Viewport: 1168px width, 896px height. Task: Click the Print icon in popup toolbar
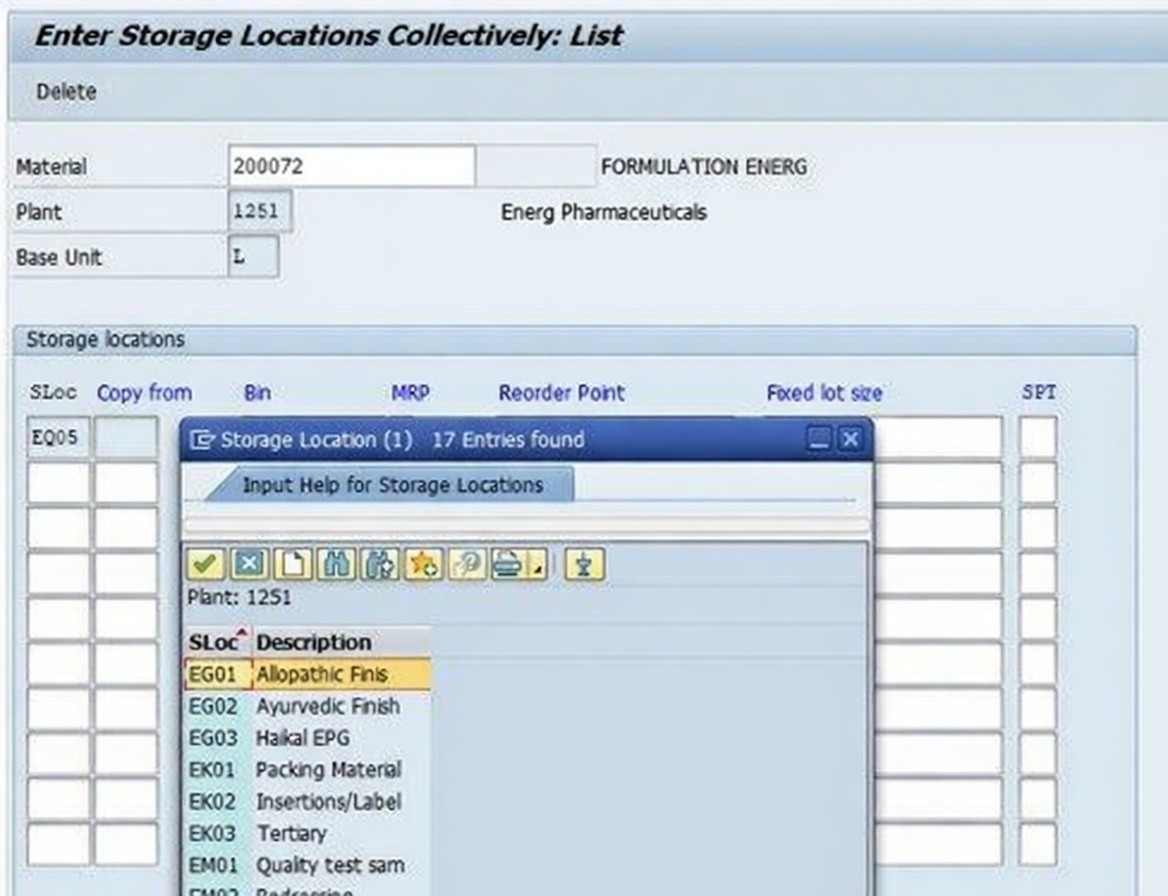(x=508, y=565)
